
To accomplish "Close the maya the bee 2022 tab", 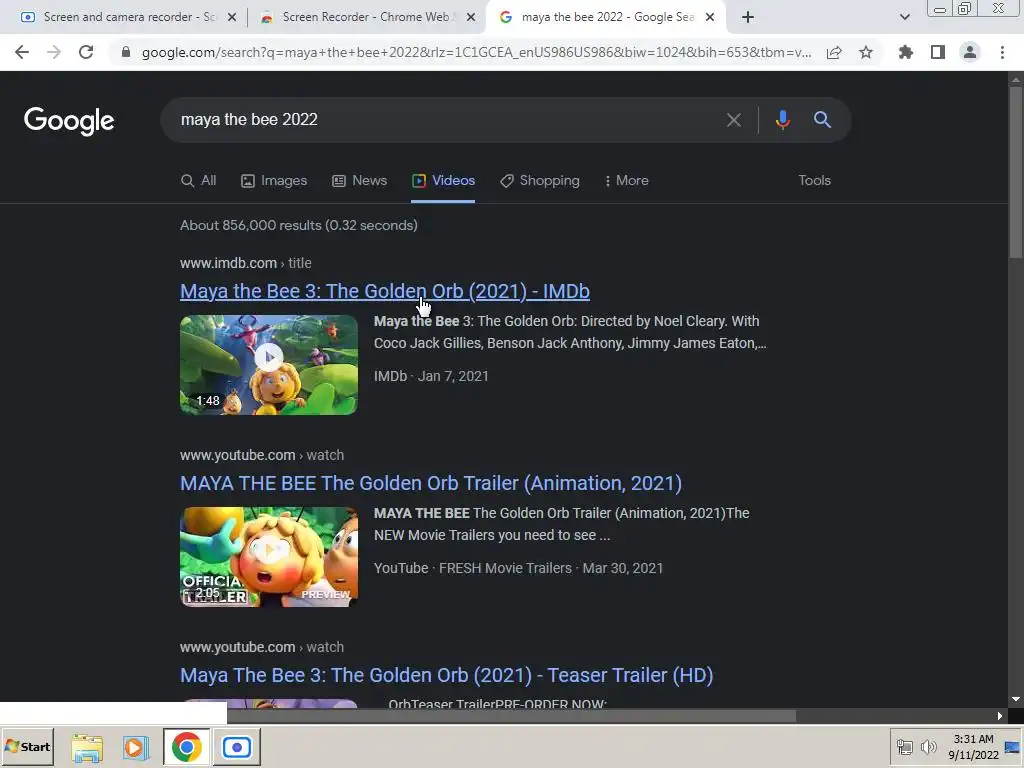I will click(x=711, y=17).
